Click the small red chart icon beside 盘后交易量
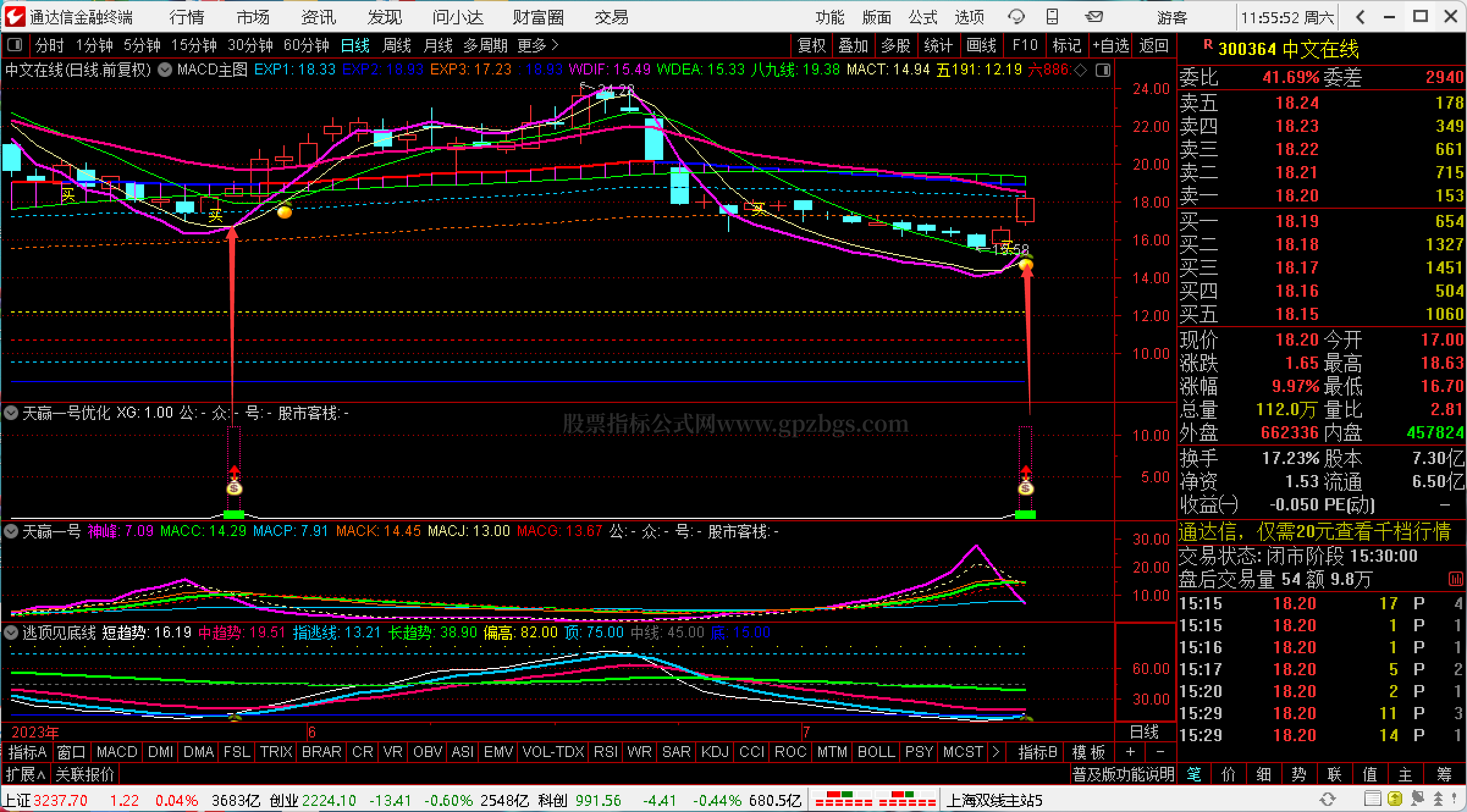The height and width of the screenshot is (812, 1467). click(x=1455, y=578)
